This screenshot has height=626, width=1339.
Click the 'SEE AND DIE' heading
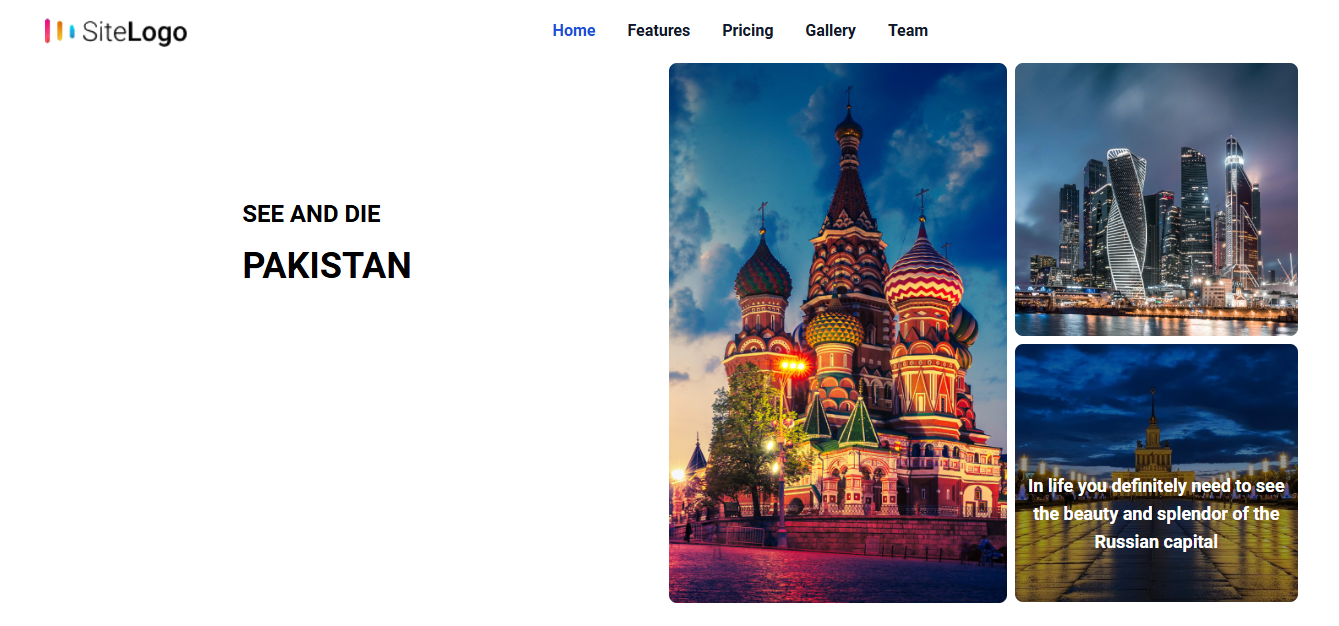312,214
